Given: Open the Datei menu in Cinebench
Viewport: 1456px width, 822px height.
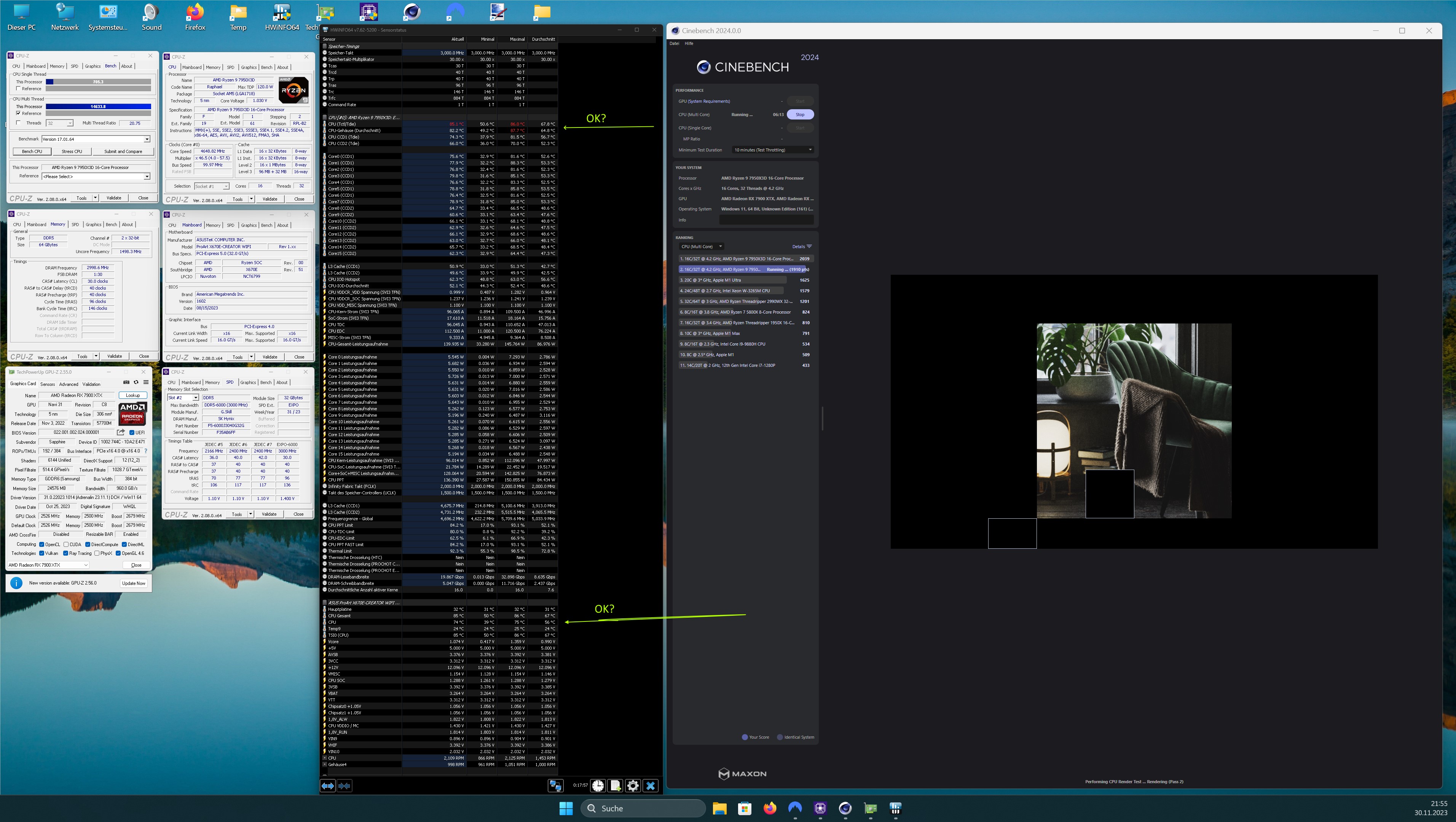Looking at the screenshot, I should click(x=674, y=43).
